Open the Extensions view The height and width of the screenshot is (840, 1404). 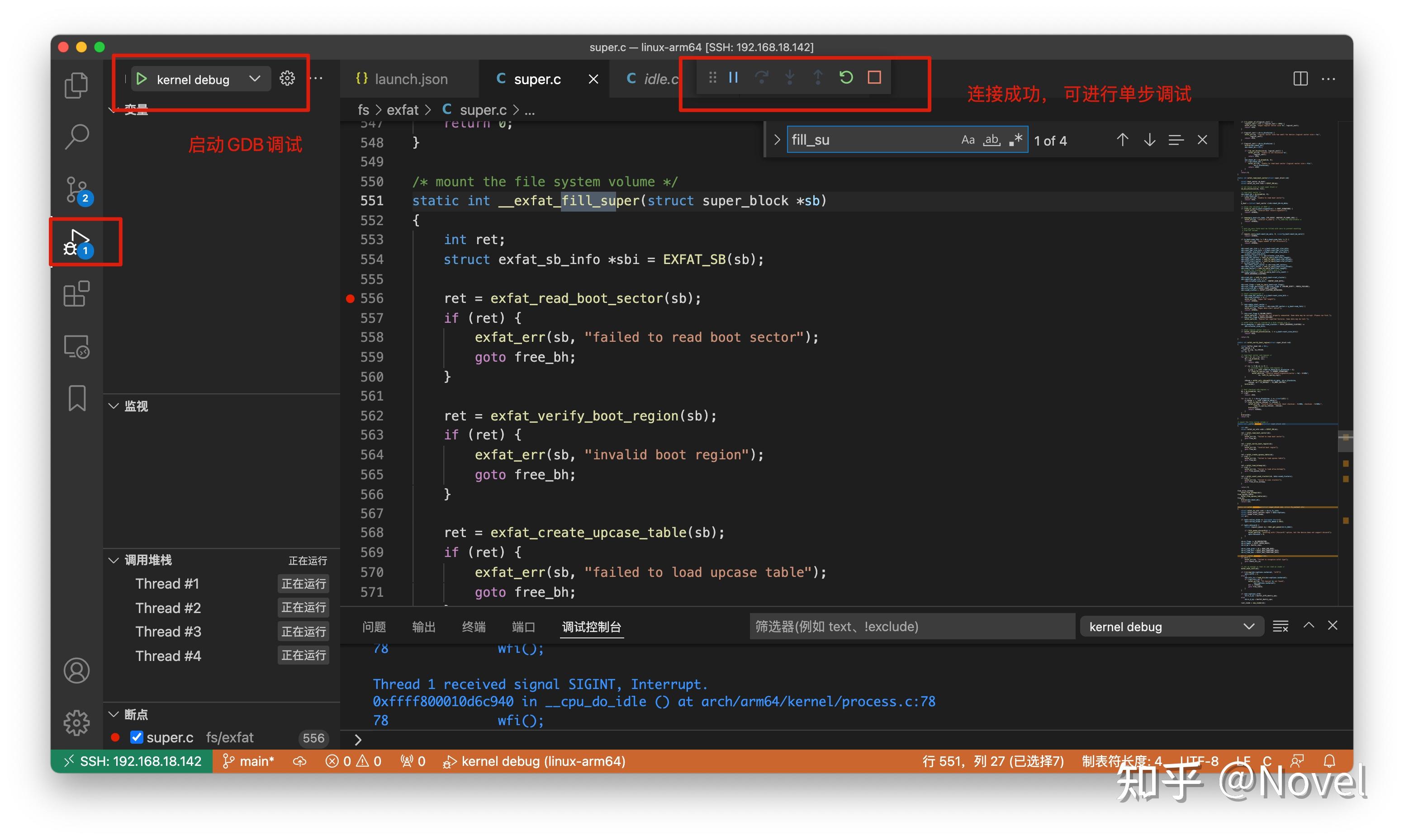pyautogui.click(x=76, y=294)
